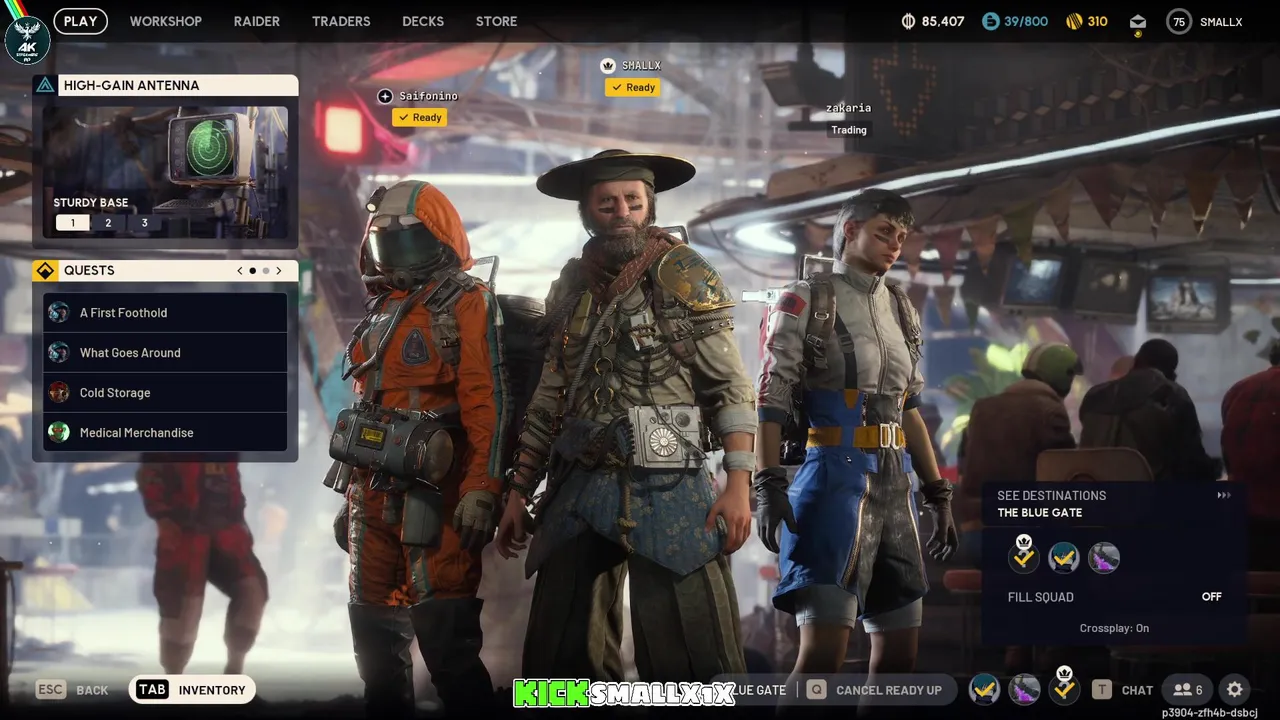This screenshot has height=720, width=1280.
Task: Open the SMALLX player profile name
Action: (1221, 21)
